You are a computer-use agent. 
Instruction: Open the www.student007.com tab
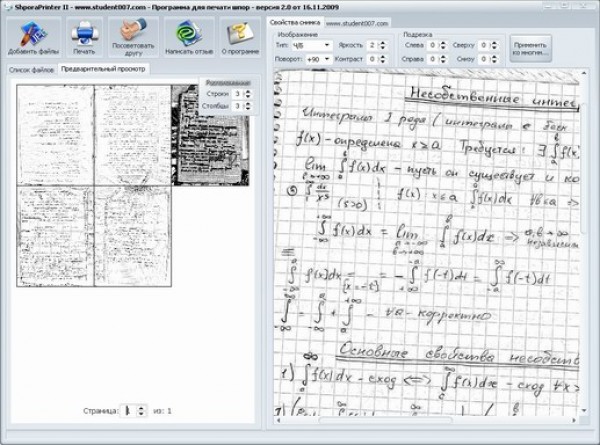(x=357, y=23)
